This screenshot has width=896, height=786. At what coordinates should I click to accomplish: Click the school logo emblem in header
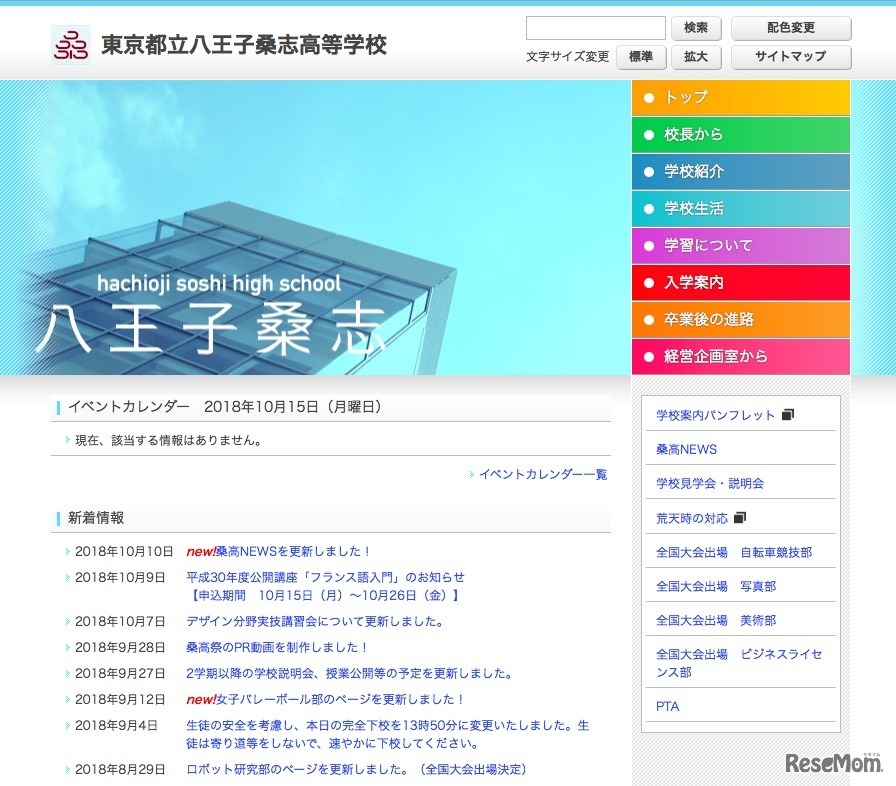71,45
